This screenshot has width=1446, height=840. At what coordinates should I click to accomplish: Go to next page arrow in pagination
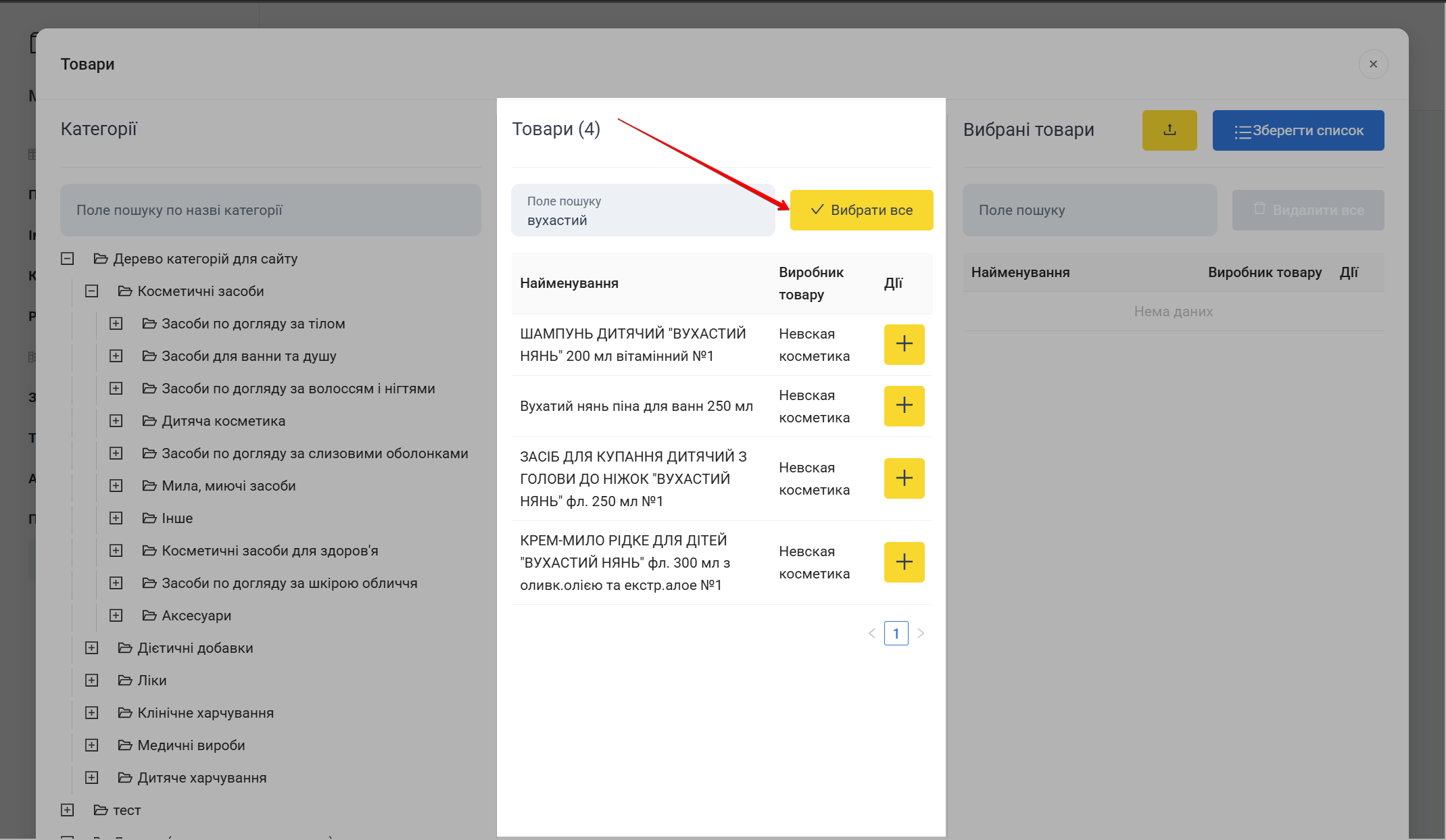[920, 633]
